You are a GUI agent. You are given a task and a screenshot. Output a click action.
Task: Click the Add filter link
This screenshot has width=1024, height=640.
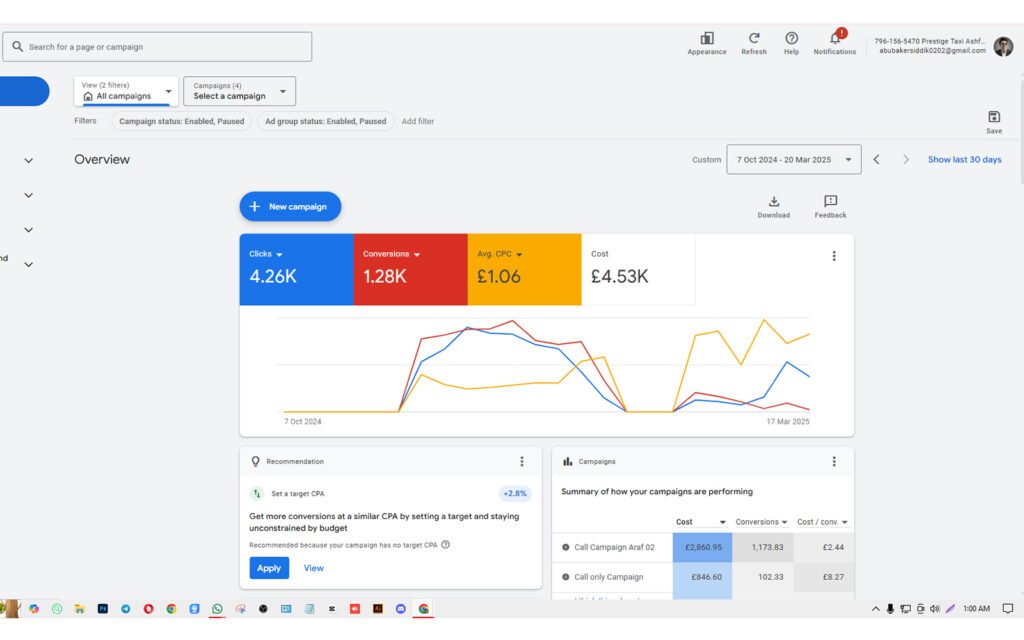[x=418, y=121]
